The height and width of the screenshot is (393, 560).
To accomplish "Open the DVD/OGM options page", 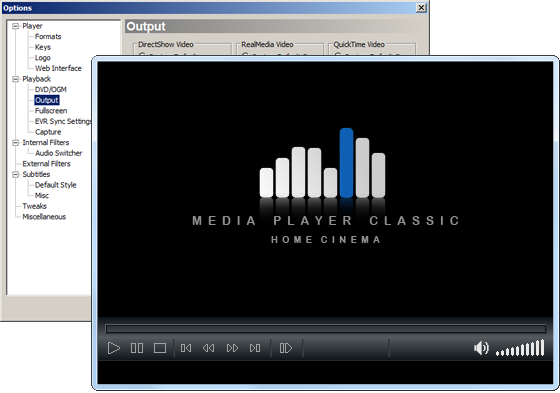I will [x=51, y=89].
